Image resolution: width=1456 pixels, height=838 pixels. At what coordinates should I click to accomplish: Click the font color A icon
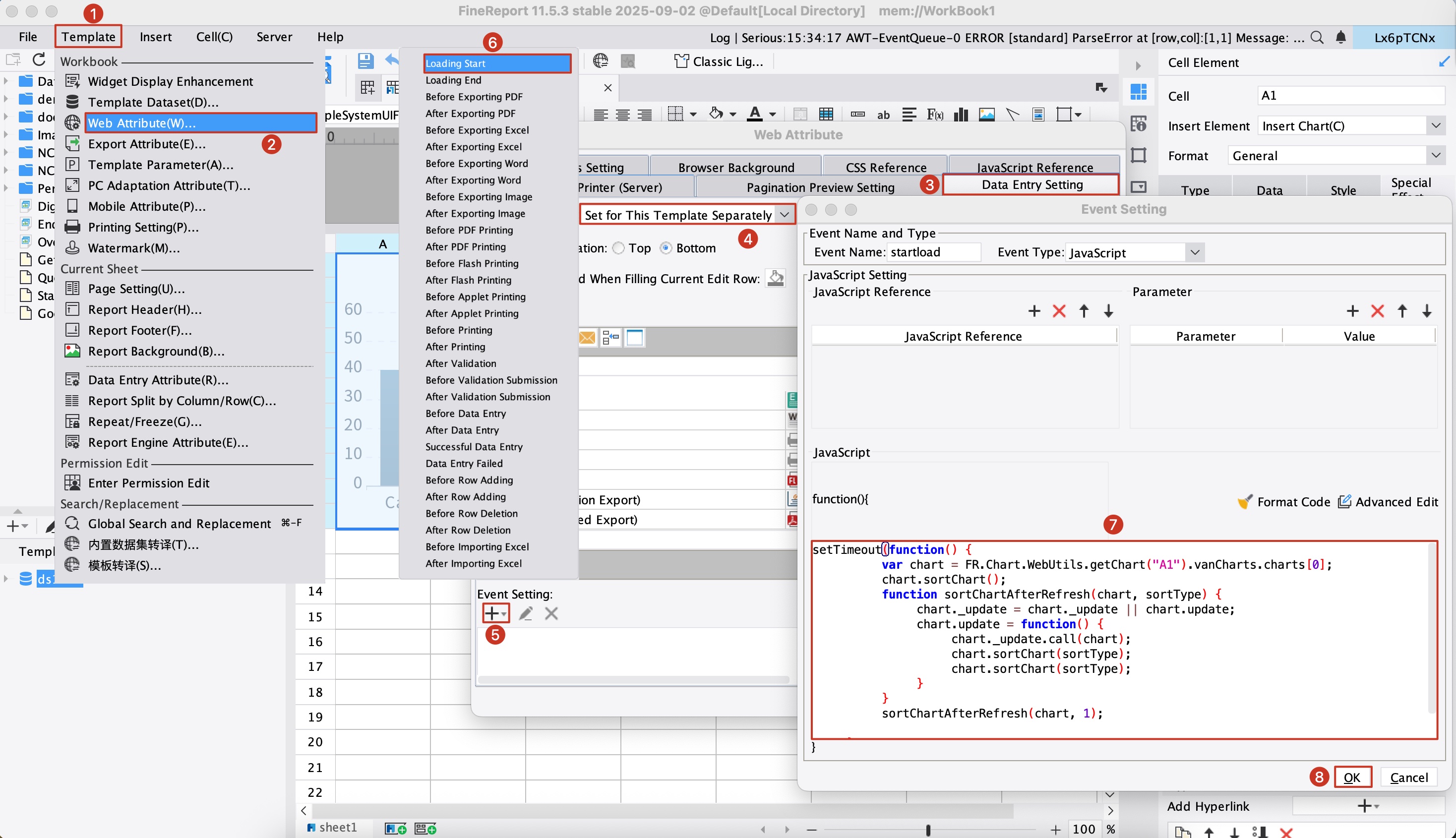[754, 114]
